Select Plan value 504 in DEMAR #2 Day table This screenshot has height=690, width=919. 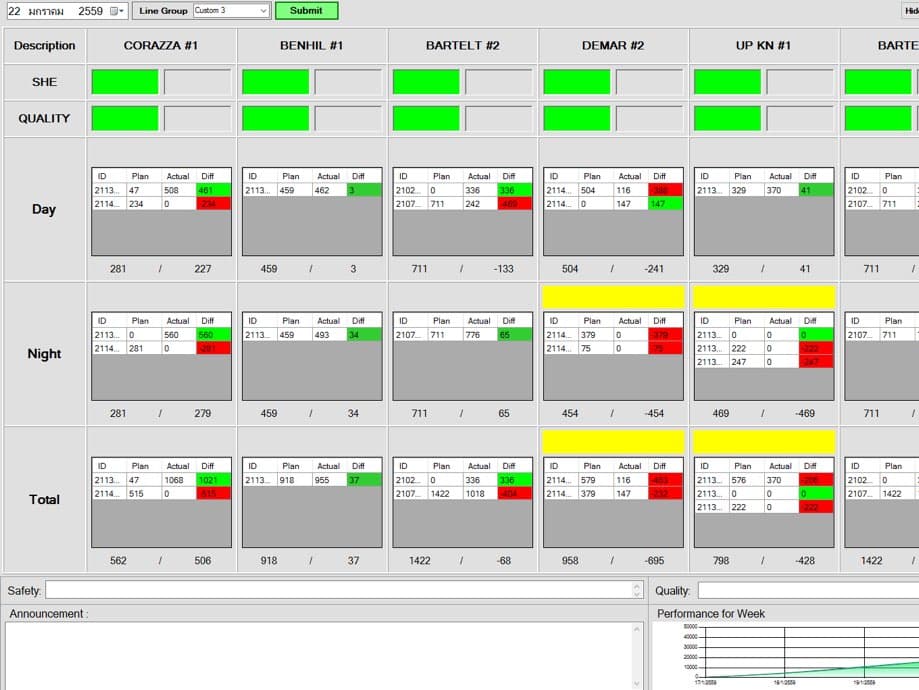596,190
